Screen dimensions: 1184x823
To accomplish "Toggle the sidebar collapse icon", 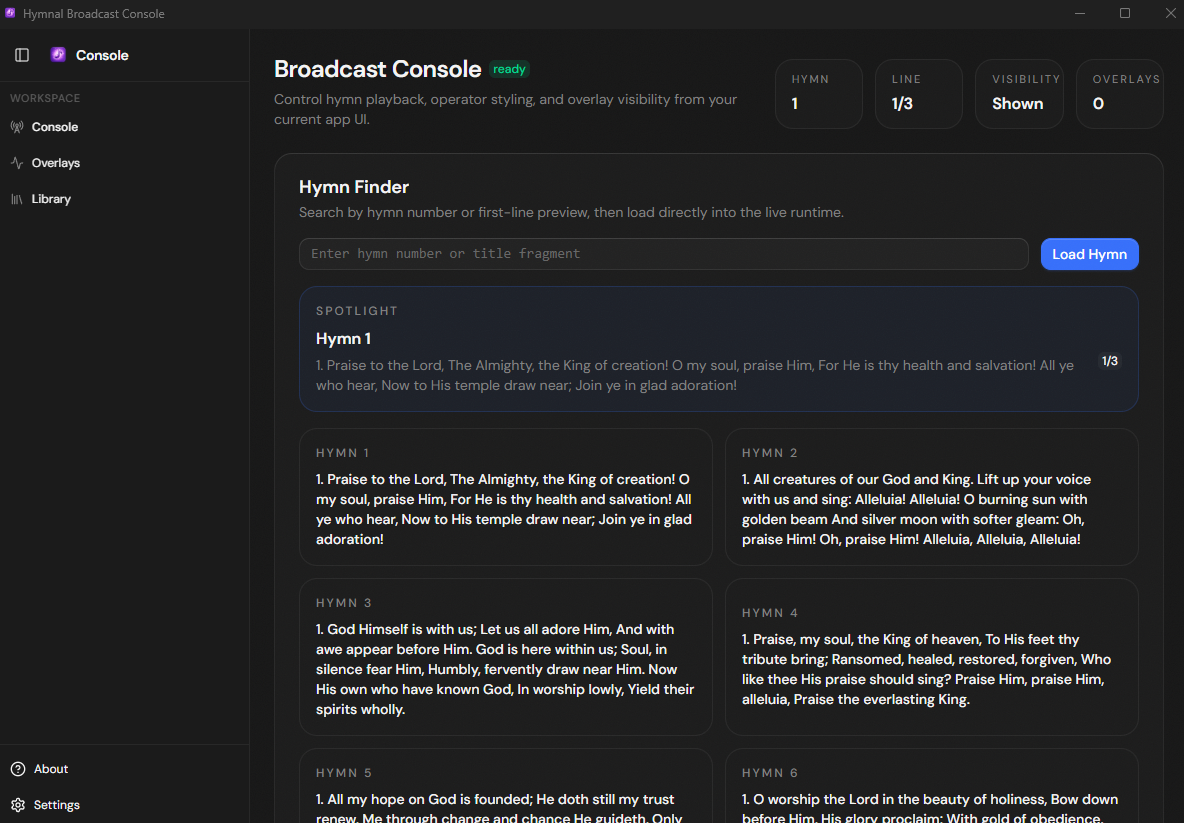I will pyautogui.click(x=22, y=55).
